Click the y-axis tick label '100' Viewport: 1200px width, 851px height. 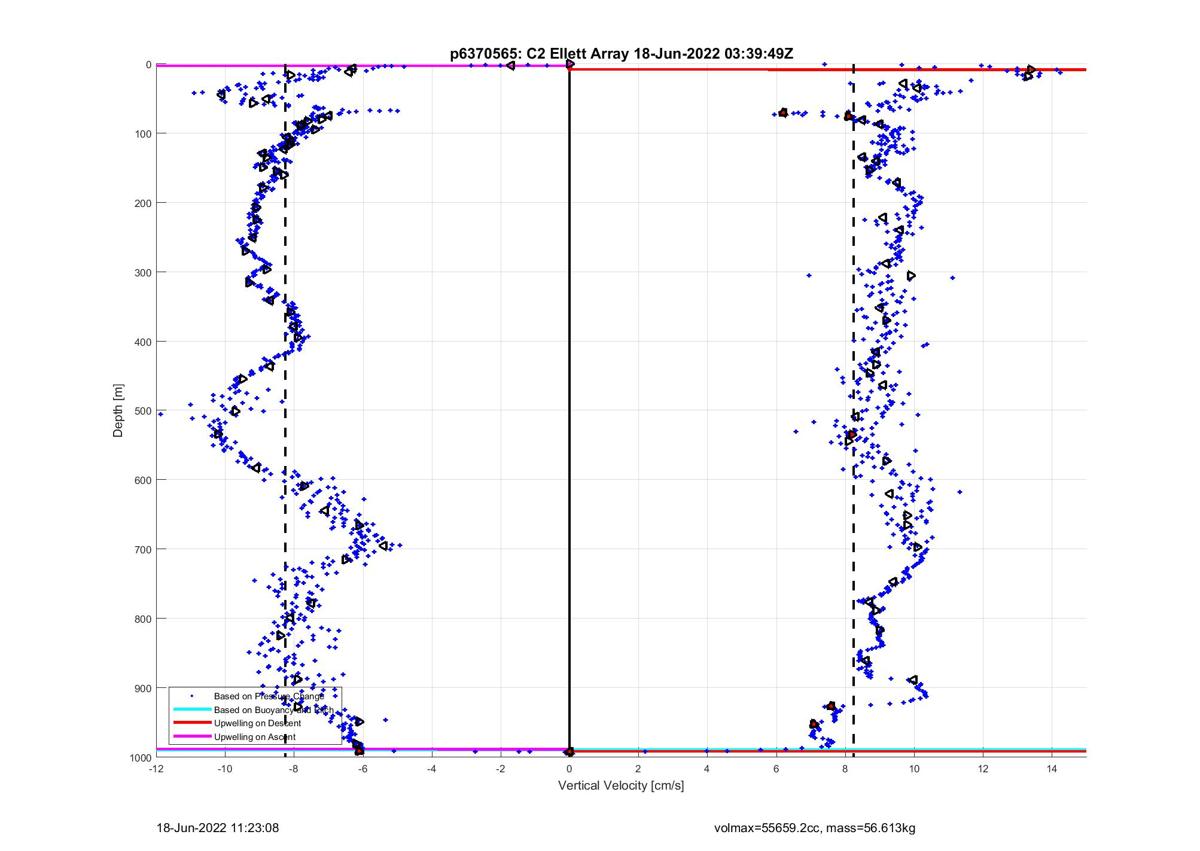[142, 134]
